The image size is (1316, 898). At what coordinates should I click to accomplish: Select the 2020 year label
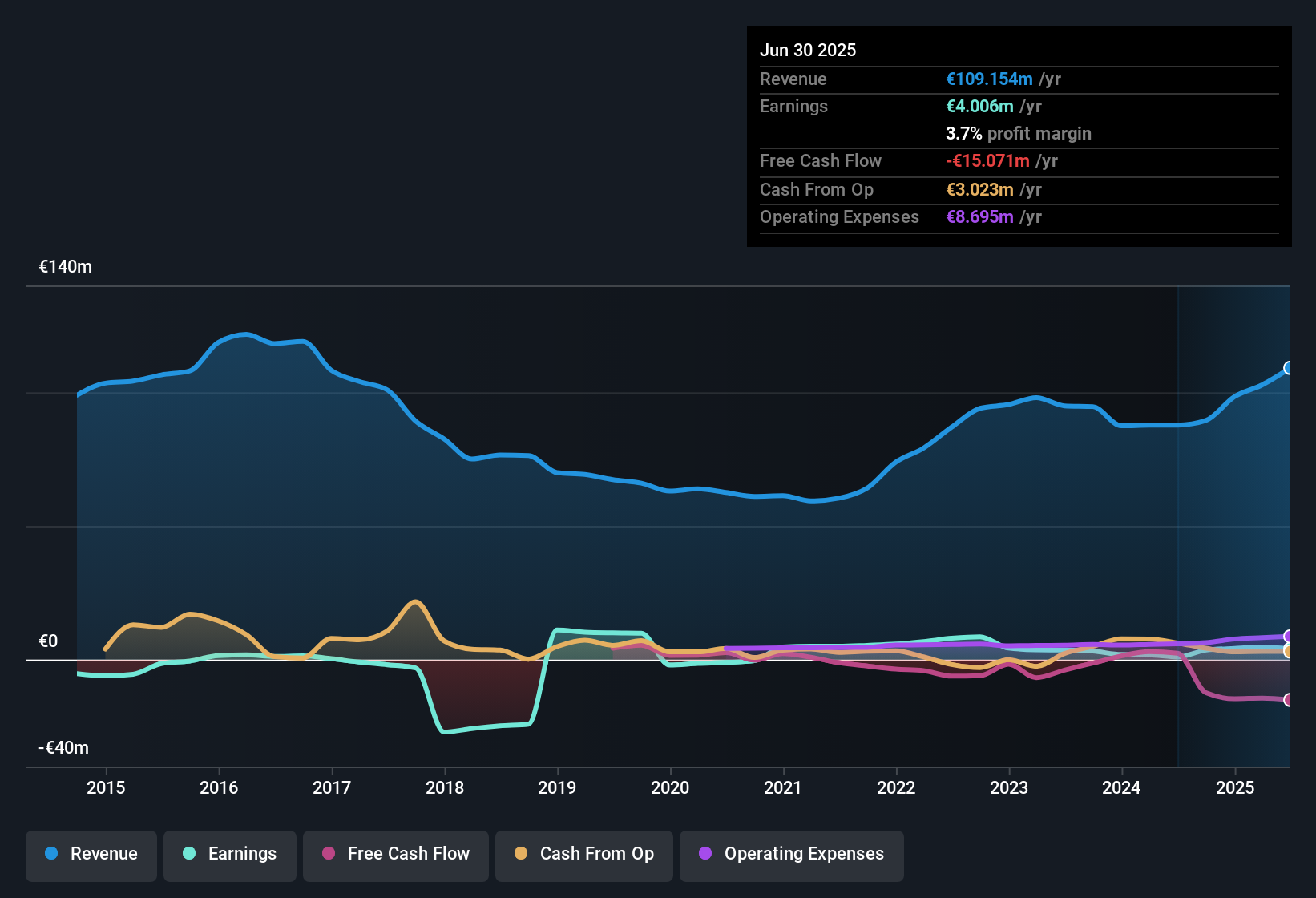[671, 787]
